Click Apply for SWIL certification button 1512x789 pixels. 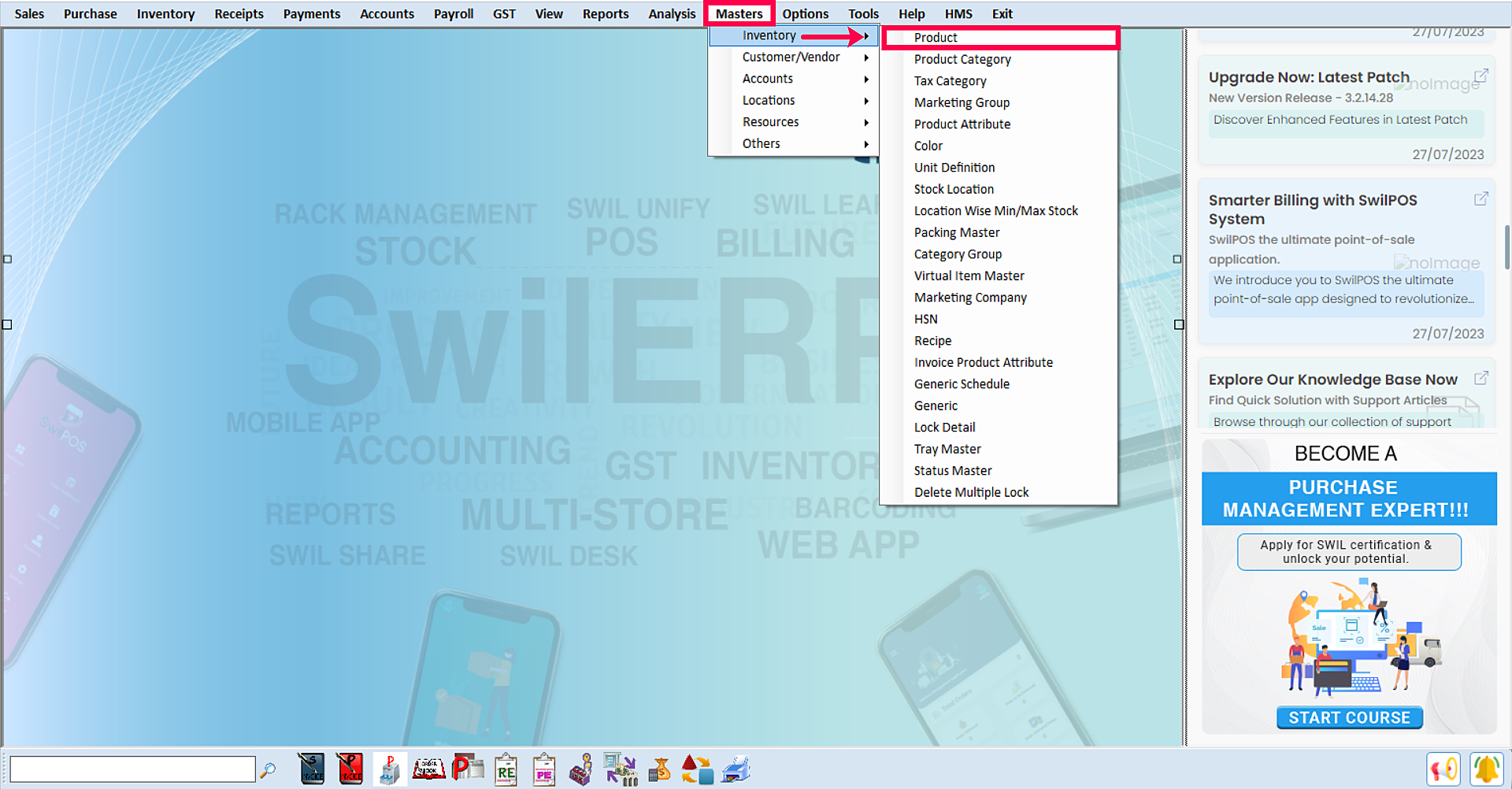point(1349,551)
